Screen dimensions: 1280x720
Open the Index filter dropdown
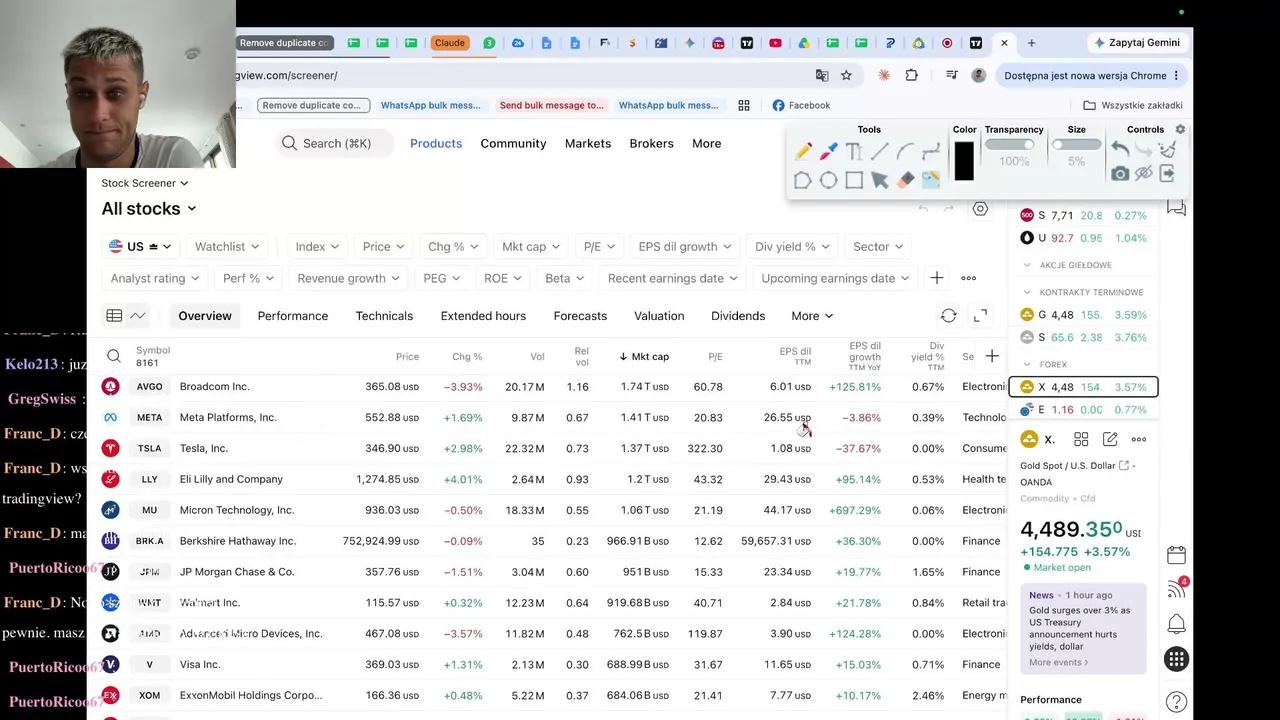[x=317, y=247]
